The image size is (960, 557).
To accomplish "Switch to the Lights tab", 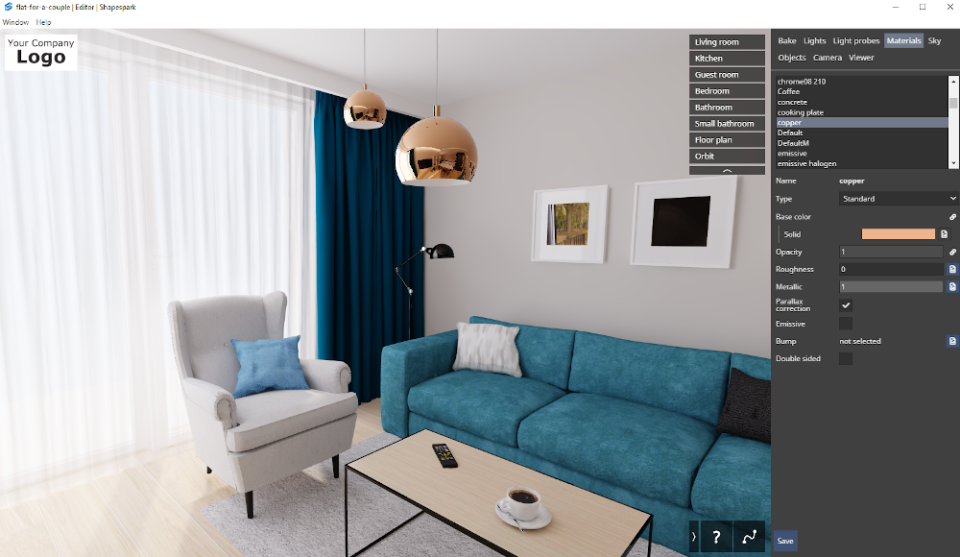I will click(814, 40).
